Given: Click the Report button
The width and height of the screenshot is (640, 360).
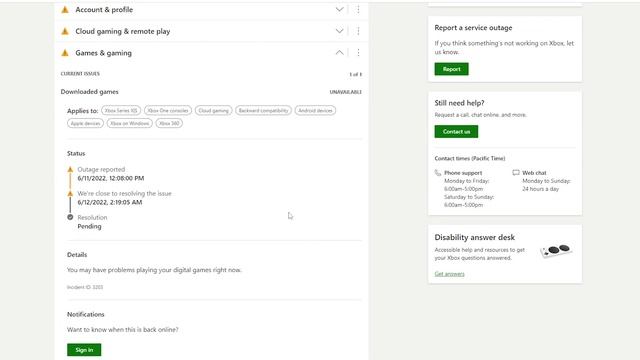Looking at the screenshot, I should point(451,69).
